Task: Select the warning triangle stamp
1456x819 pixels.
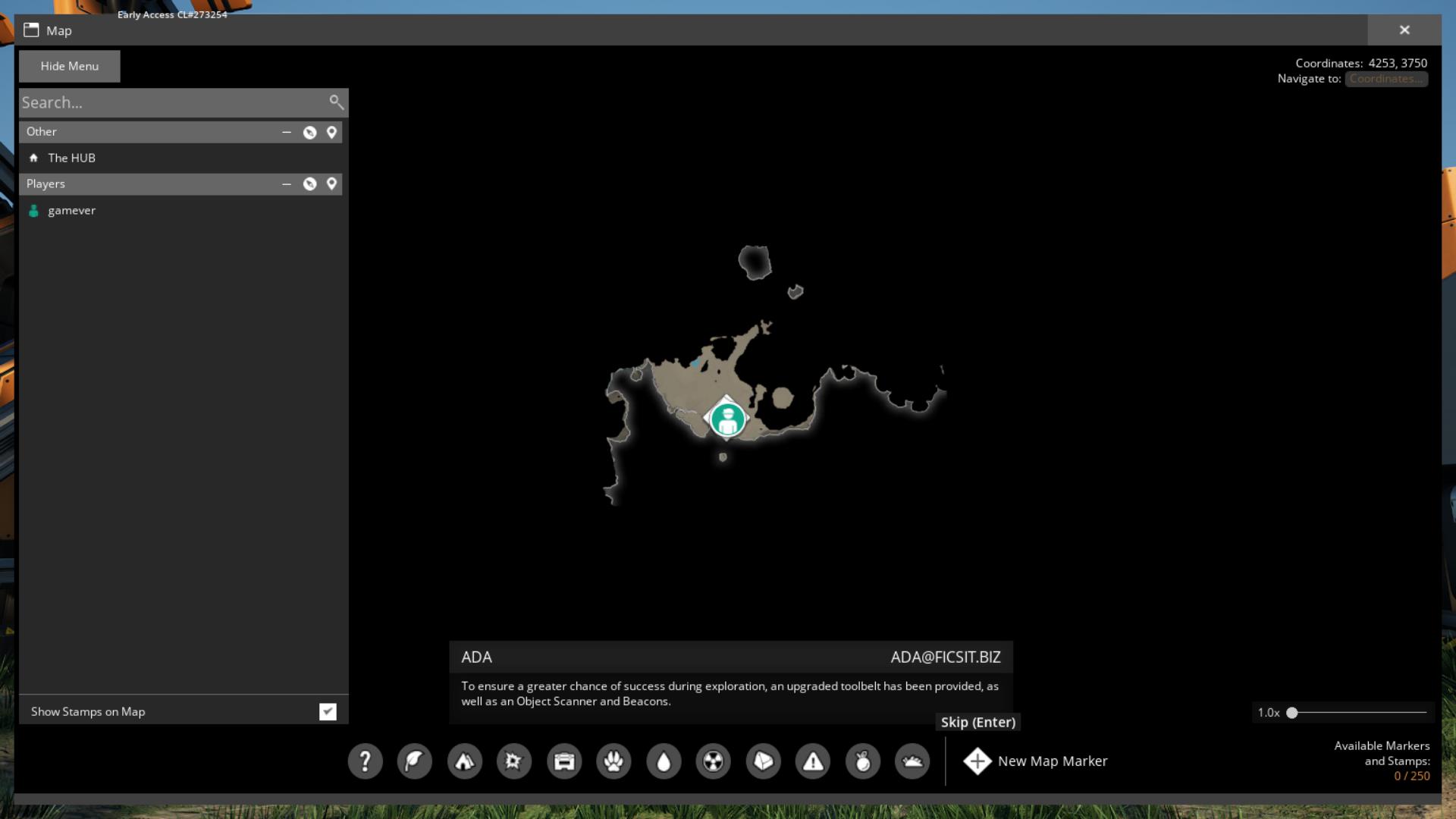Action: coord(813,761)
